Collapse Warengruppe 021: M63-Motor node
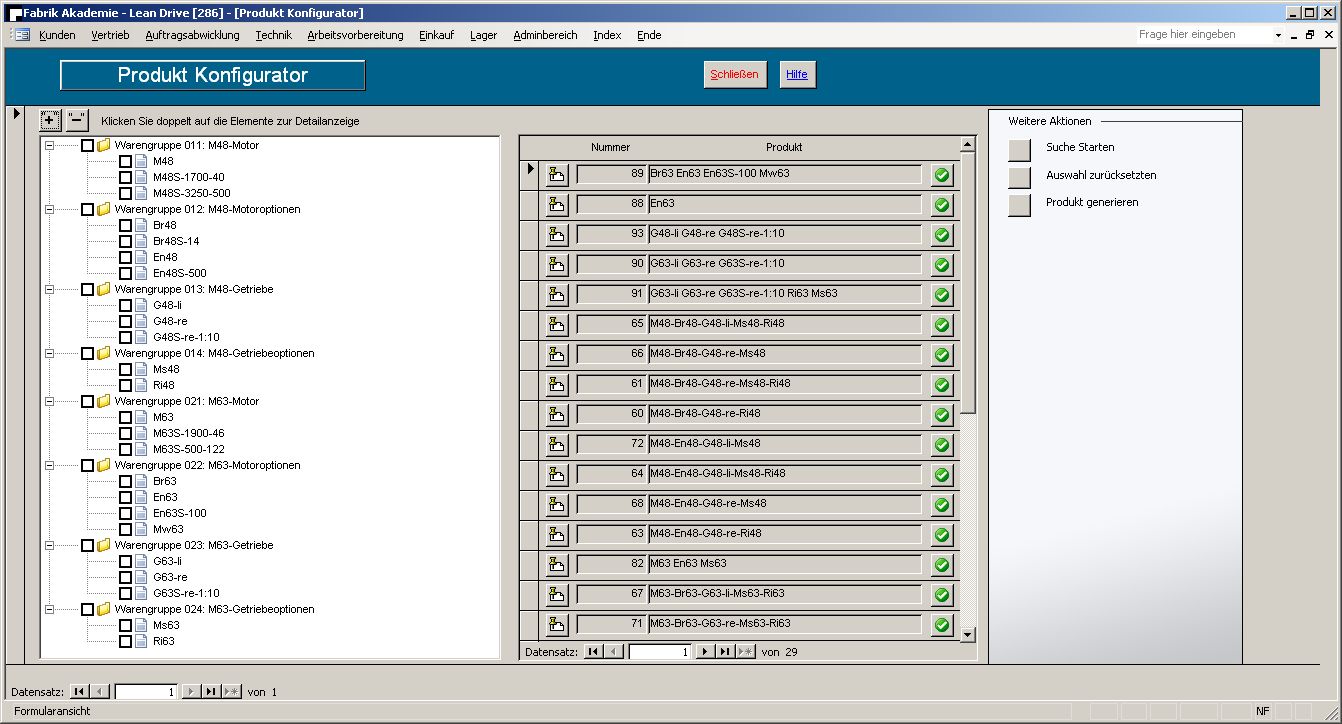The height and width of the screenshot is (724, 1342). tap(49, 401)
